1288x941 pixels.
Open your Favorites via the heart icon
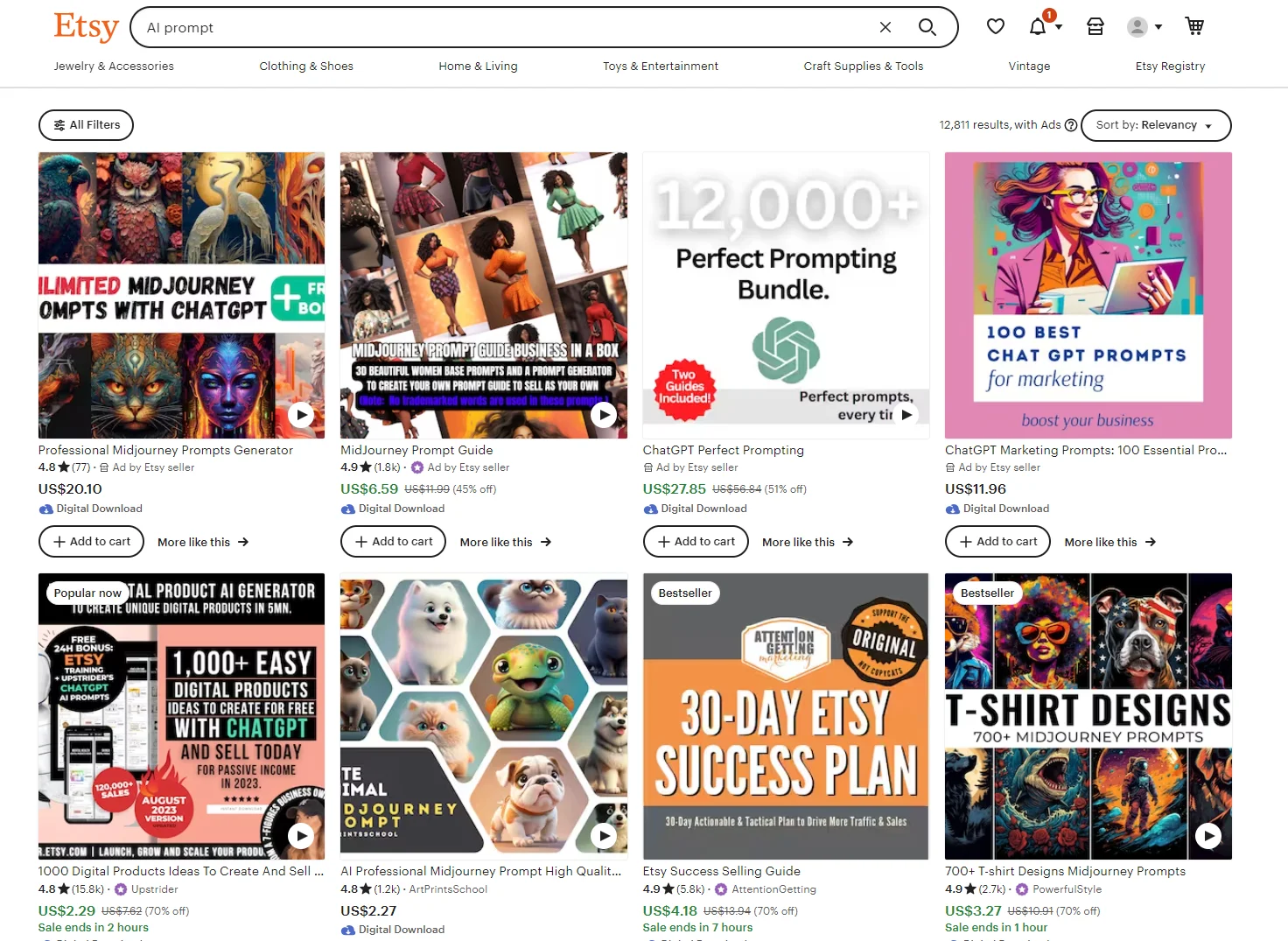pyautogui.click(x=995, y=26)
